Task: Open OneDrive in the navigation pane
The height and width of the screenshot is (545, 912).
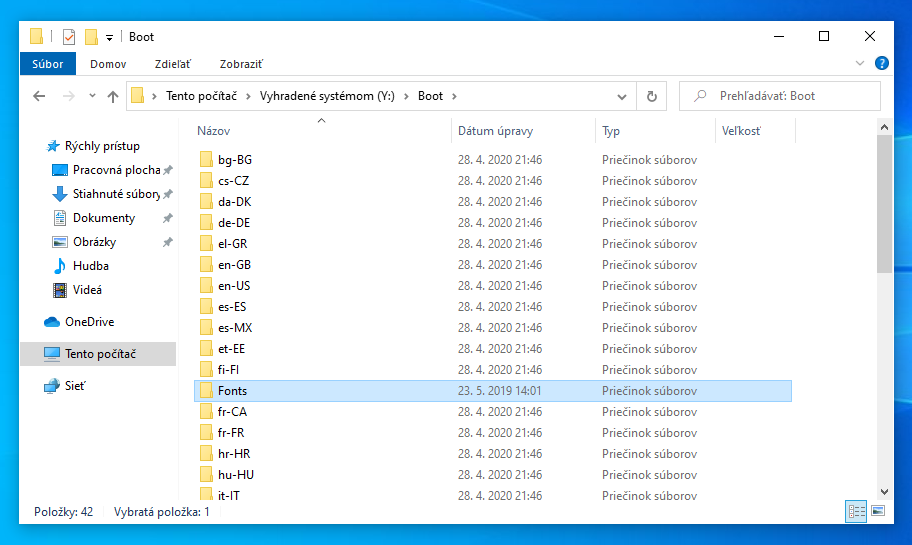Action: (x=89, y=322)
